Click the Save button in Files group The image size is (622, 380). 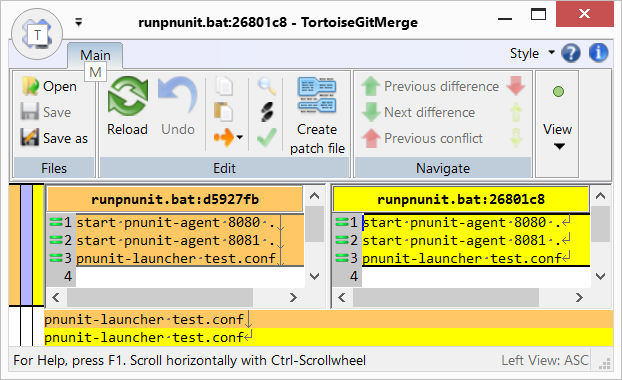pyautogui.click(x=46, y=112)
